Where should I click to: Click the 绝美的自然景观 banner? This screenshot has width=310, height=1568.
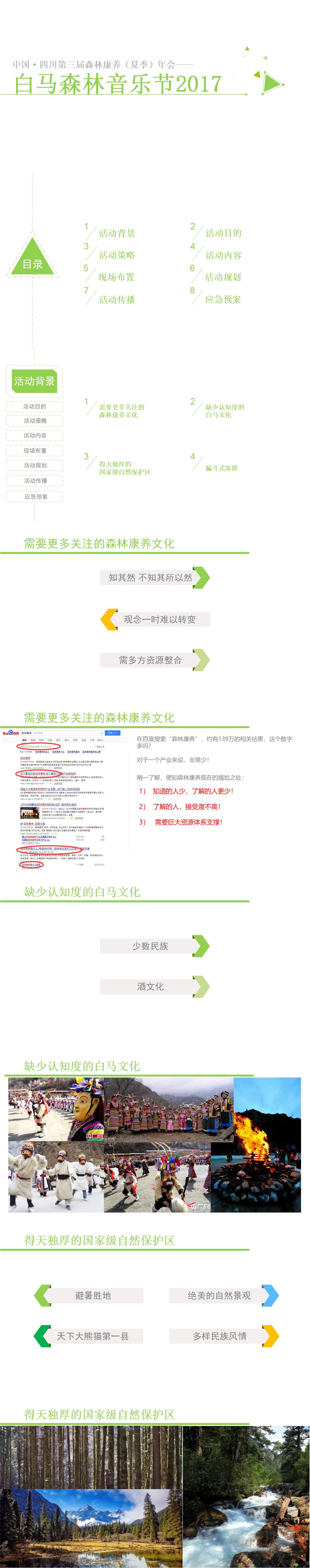[x=219, y=1295]
